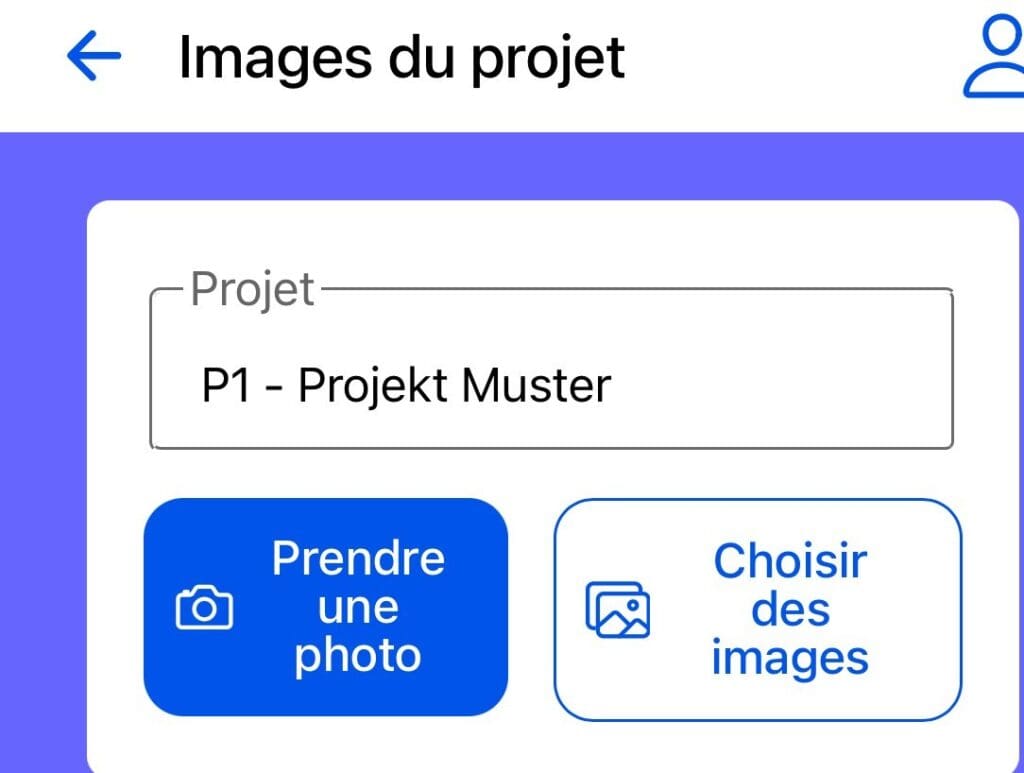The height and width of the screenshot is (773, 1024).
Task: Tap the gallery pictures icon
Action: point(618,610)
